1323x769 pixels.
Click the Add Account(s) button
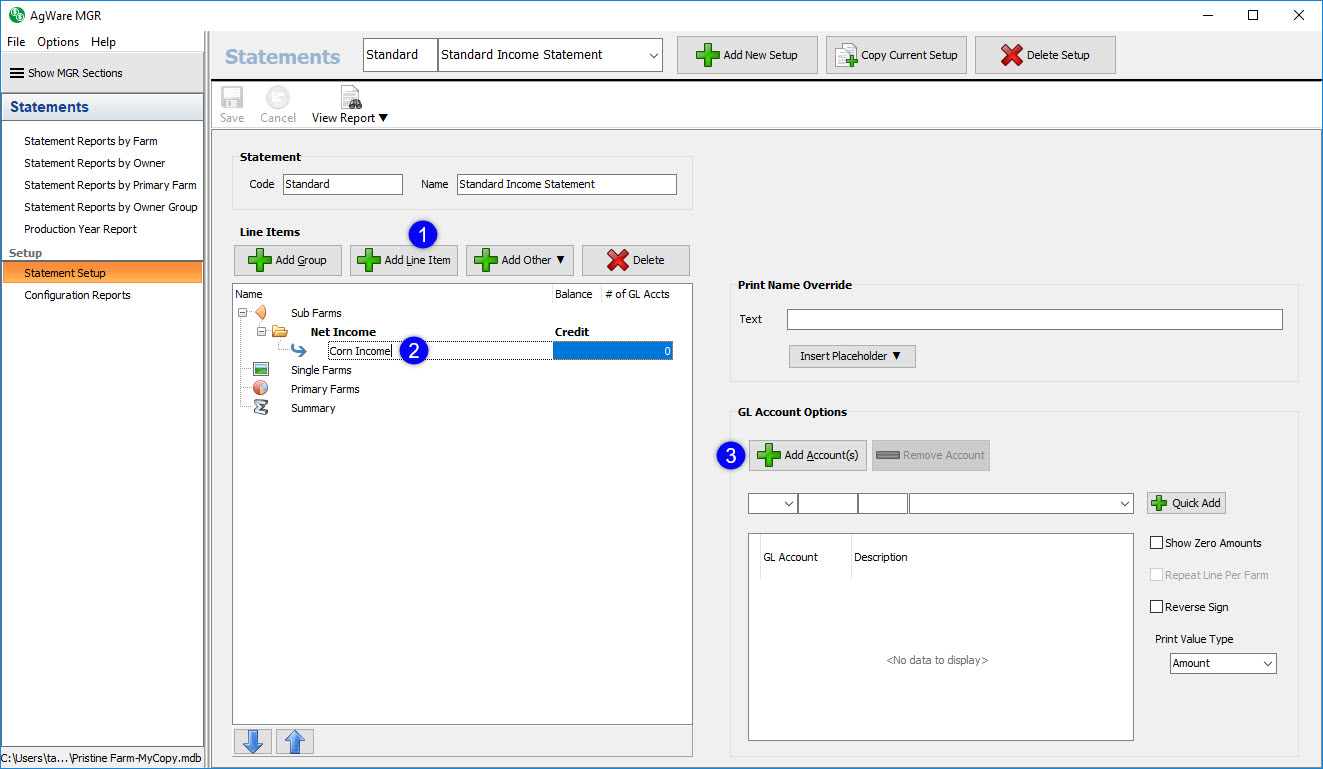click(808, 455)
